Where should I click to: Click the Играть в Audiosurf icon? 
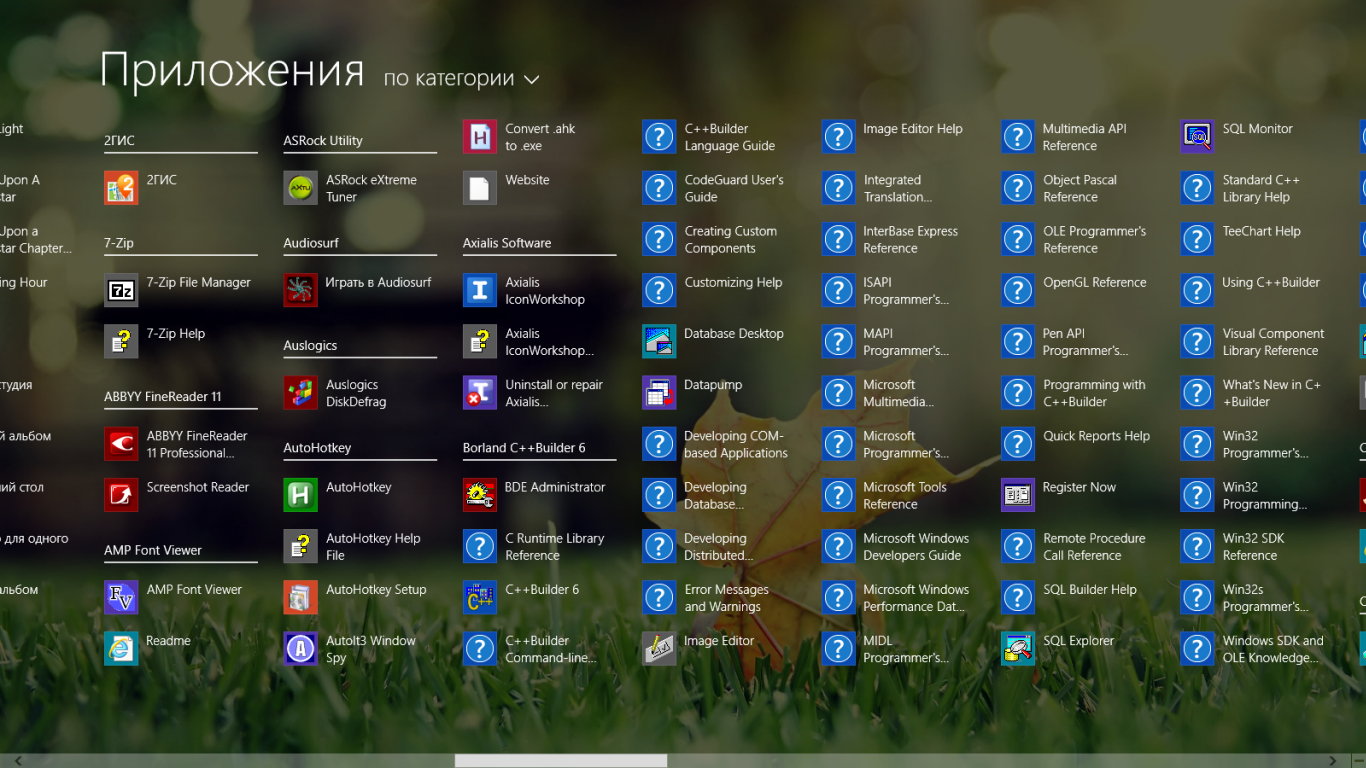(300, 290)
